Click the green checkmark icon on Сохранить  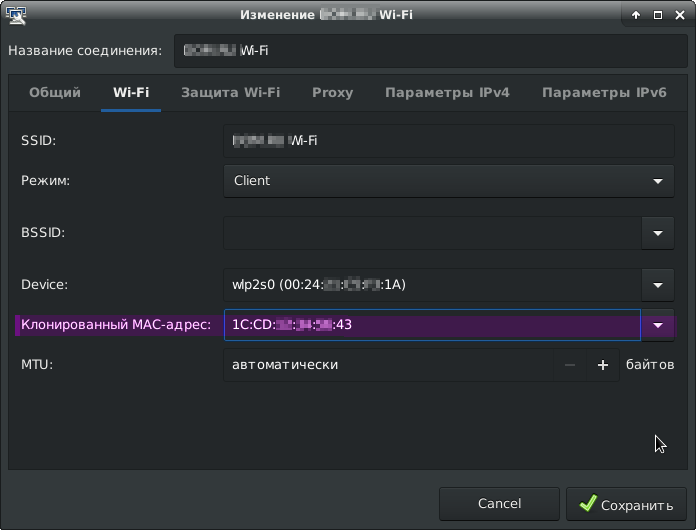pyautogui.click(x=588, y=504)
